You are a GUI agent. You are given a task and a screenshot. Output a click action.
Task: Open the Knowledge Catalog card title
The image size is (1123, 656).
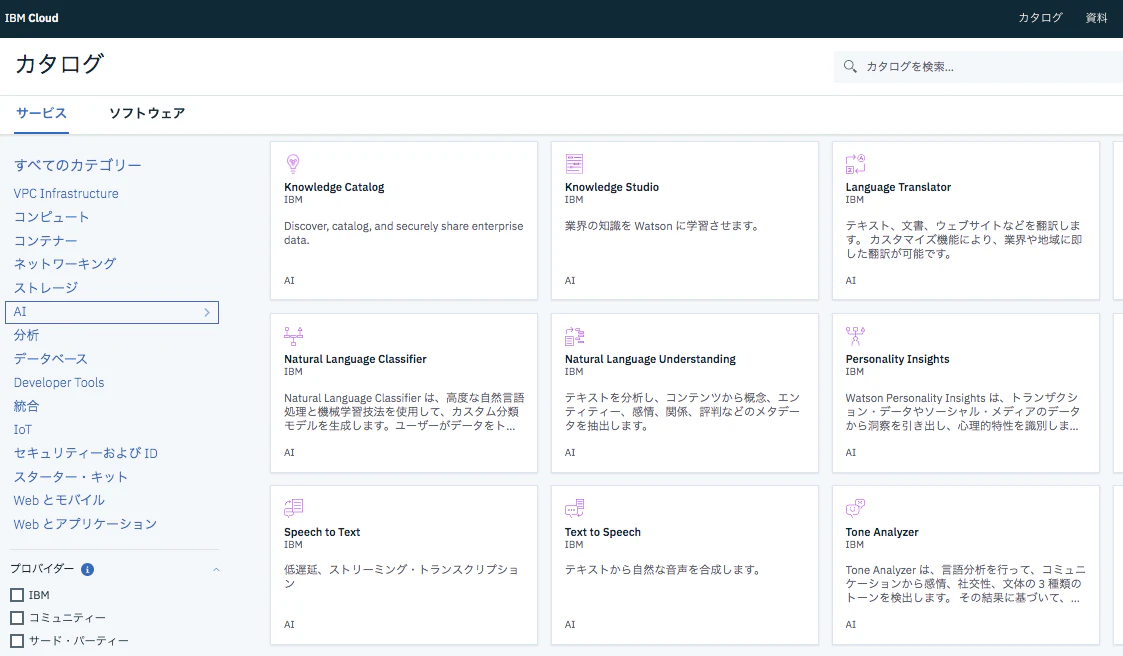click(x=334, y=187)
